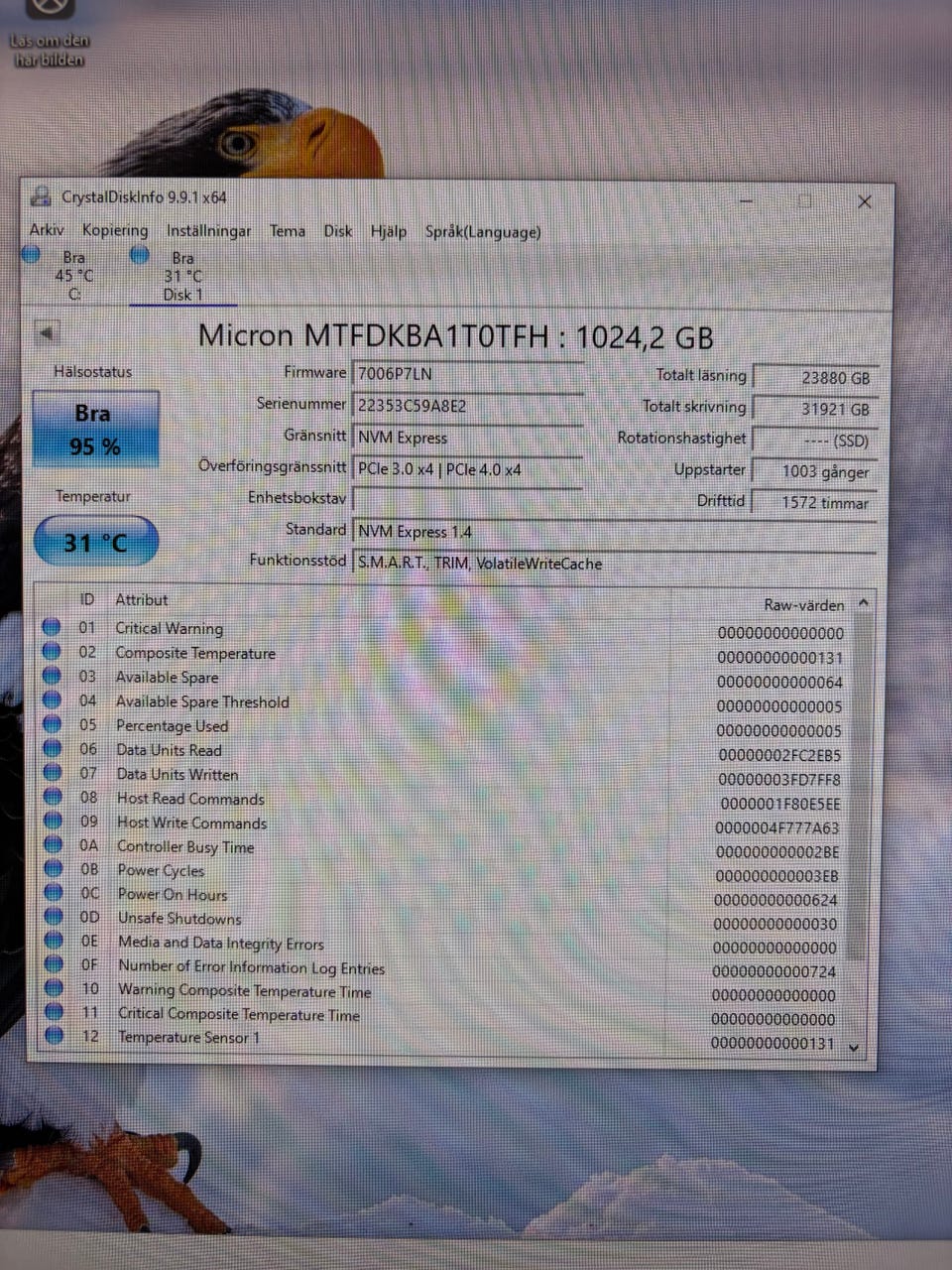952x1270 pixels.
Task: Click raw value 00000000000724
Action: [774, 972]
